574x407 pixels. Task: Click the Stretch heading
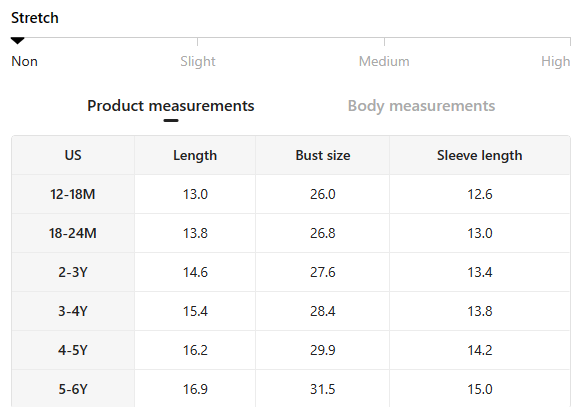click(x=35, y=18)
